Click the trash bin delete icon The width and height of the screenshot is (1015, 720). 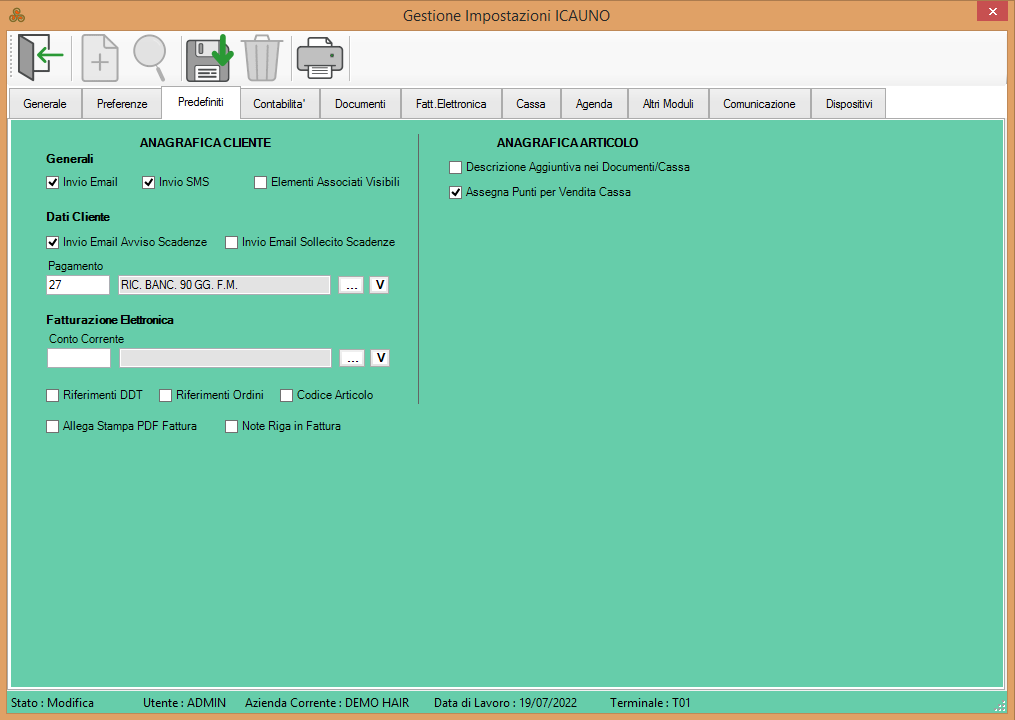coord(262,58)
